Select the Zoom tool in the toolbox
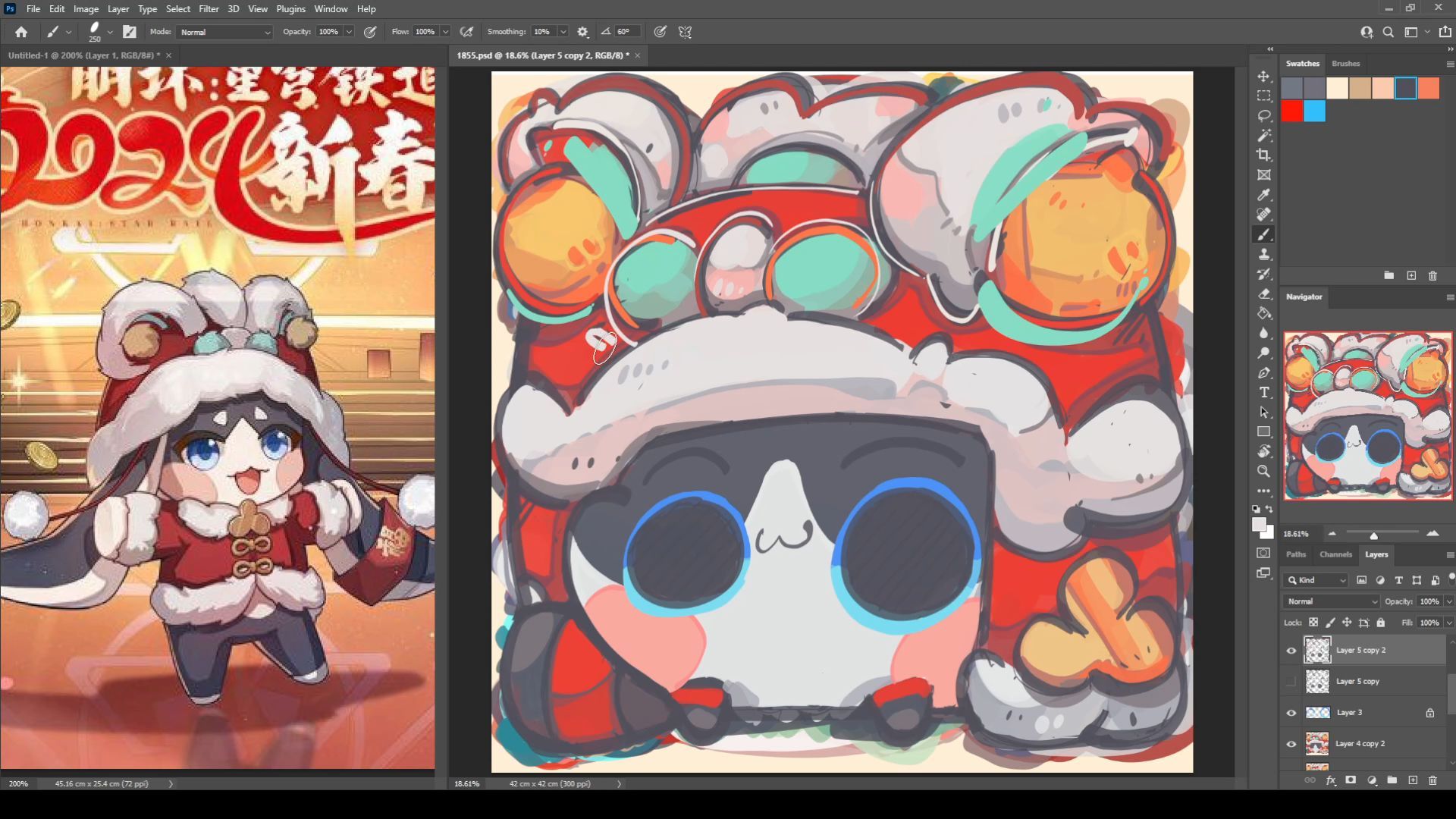This screenshot has height=819, width=1456. pyautogui.click(x=1263, y=471)
